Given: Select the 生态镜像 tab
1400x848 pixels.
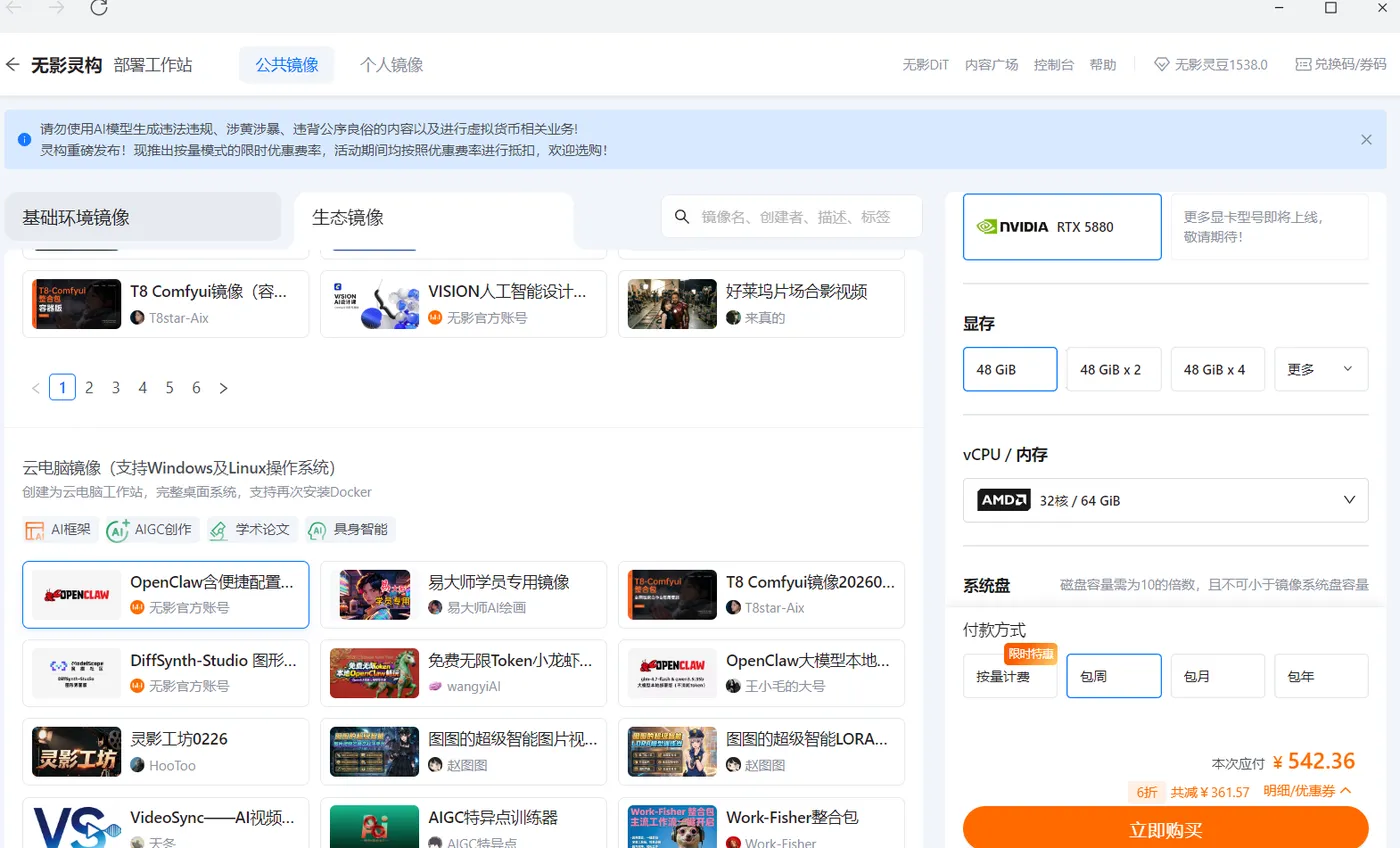Looking at the screenshot, I should [x=433, y=217].
